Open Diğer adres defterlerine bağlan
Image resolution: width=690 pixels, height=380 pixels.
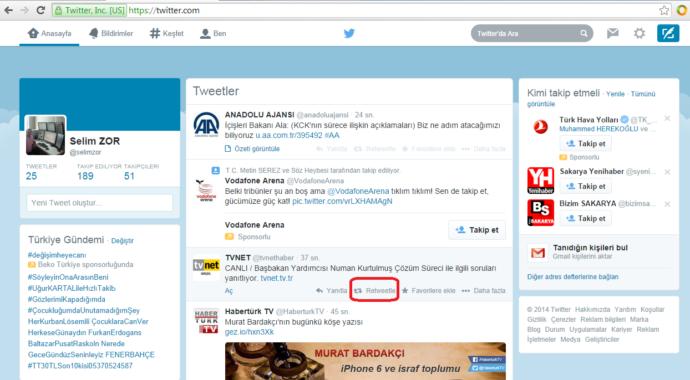pos(573,277)
